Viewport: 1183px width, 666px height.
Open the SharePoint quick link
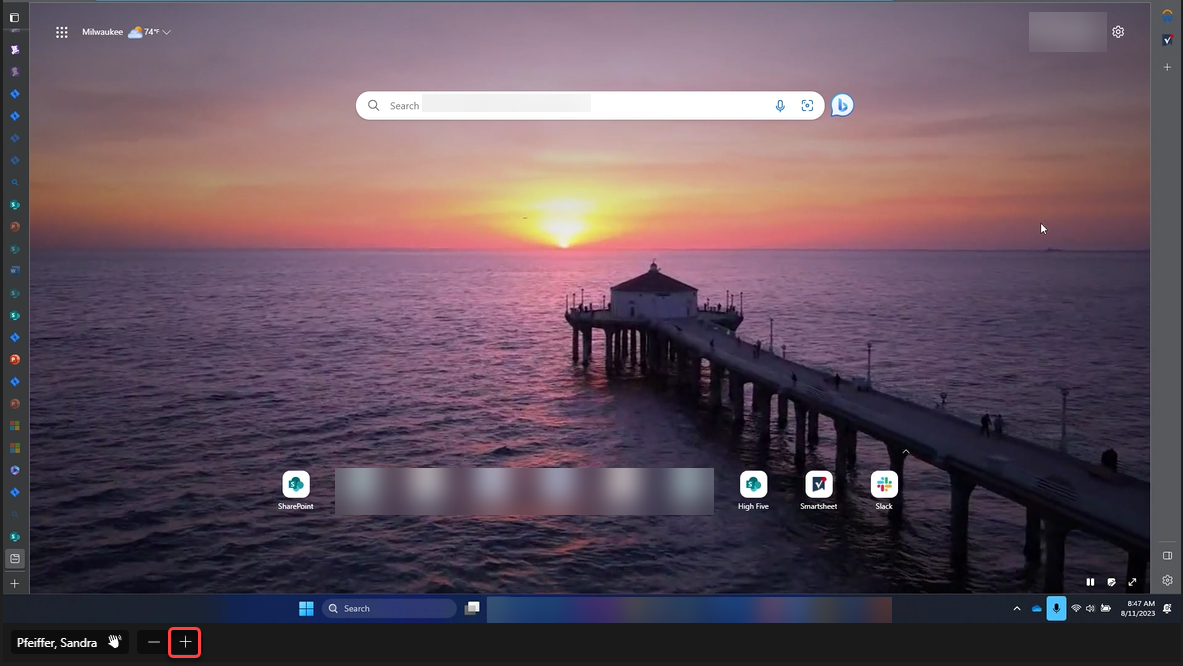coord(296,484)
